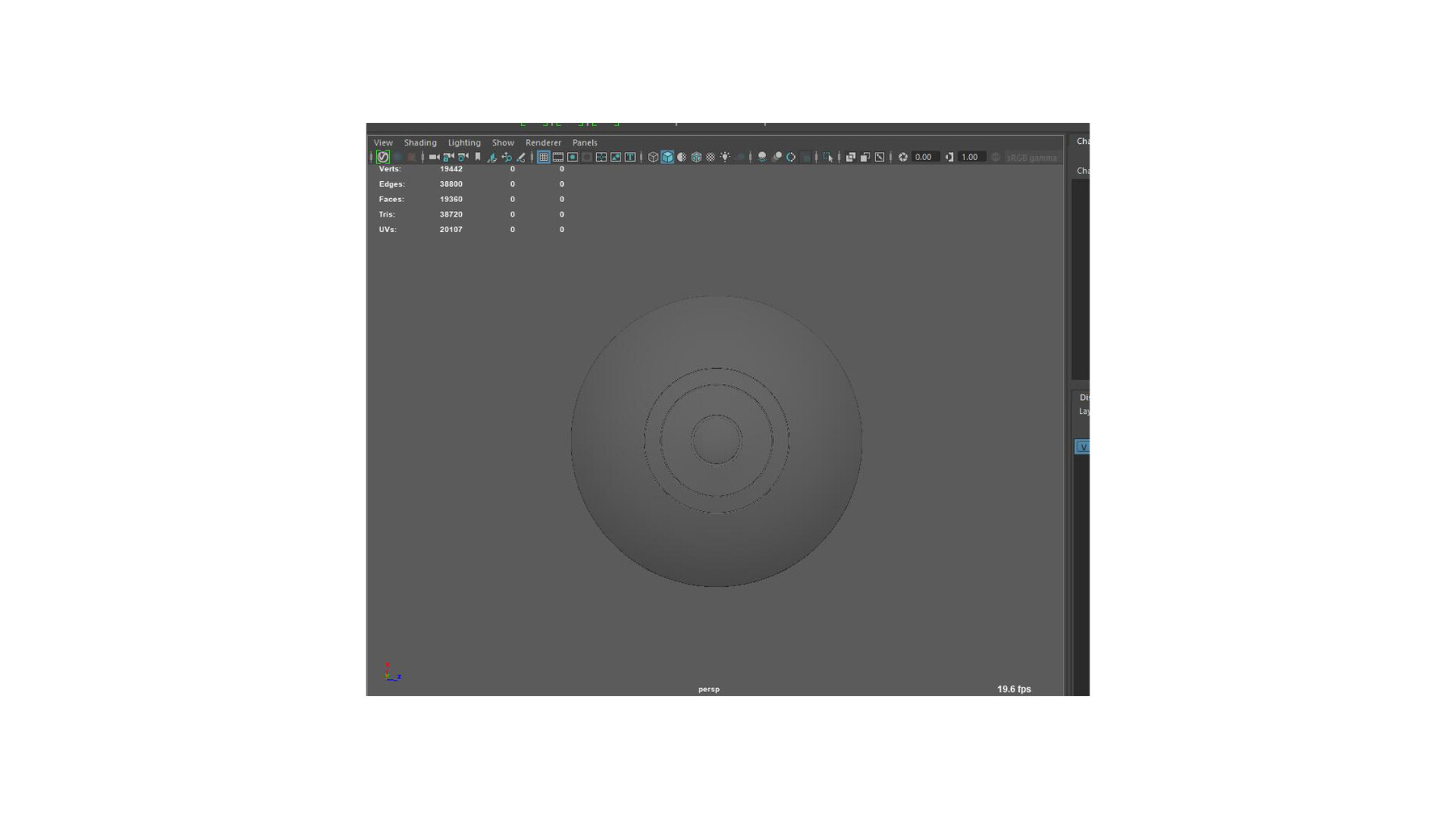Activate the isolate select icon
1456x819 pixels.
829,157
